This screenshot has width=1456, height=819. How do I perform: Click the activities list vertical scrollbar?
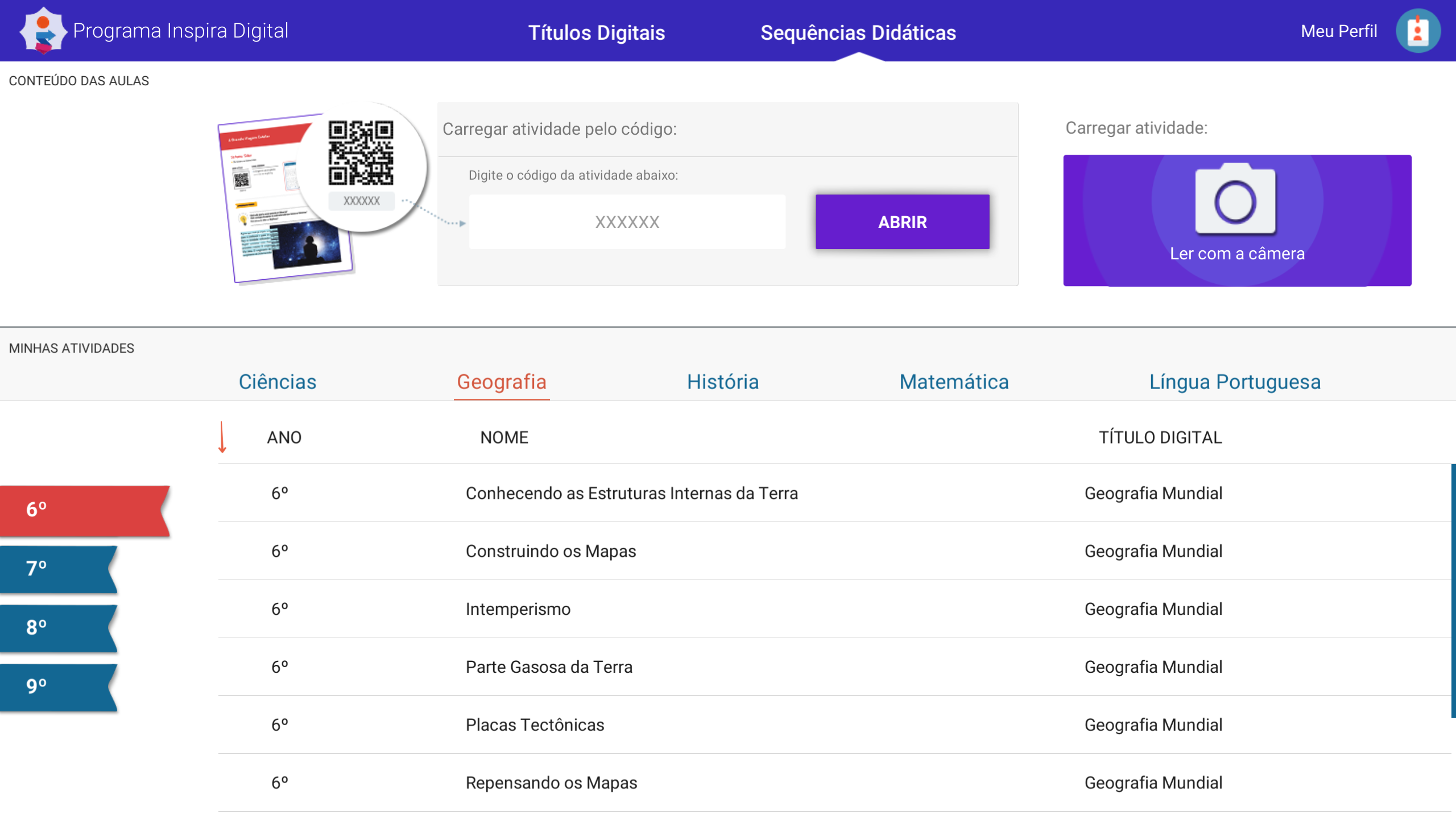point(1453,590)
